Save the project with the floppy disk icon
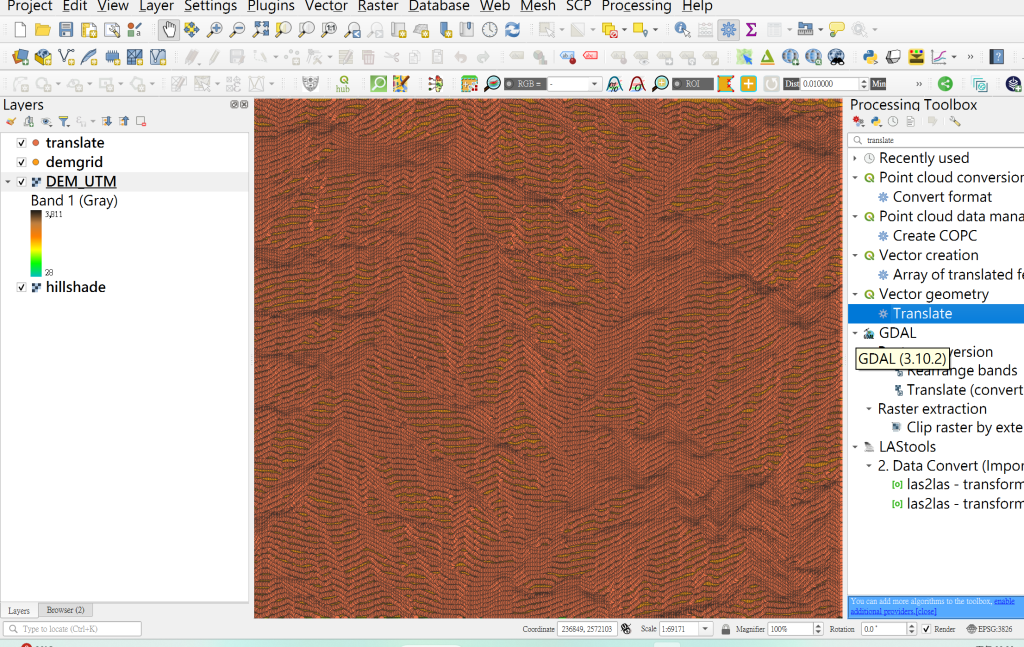The width and height of the screenshot is (1024, 647). click(x=65, y=29)
